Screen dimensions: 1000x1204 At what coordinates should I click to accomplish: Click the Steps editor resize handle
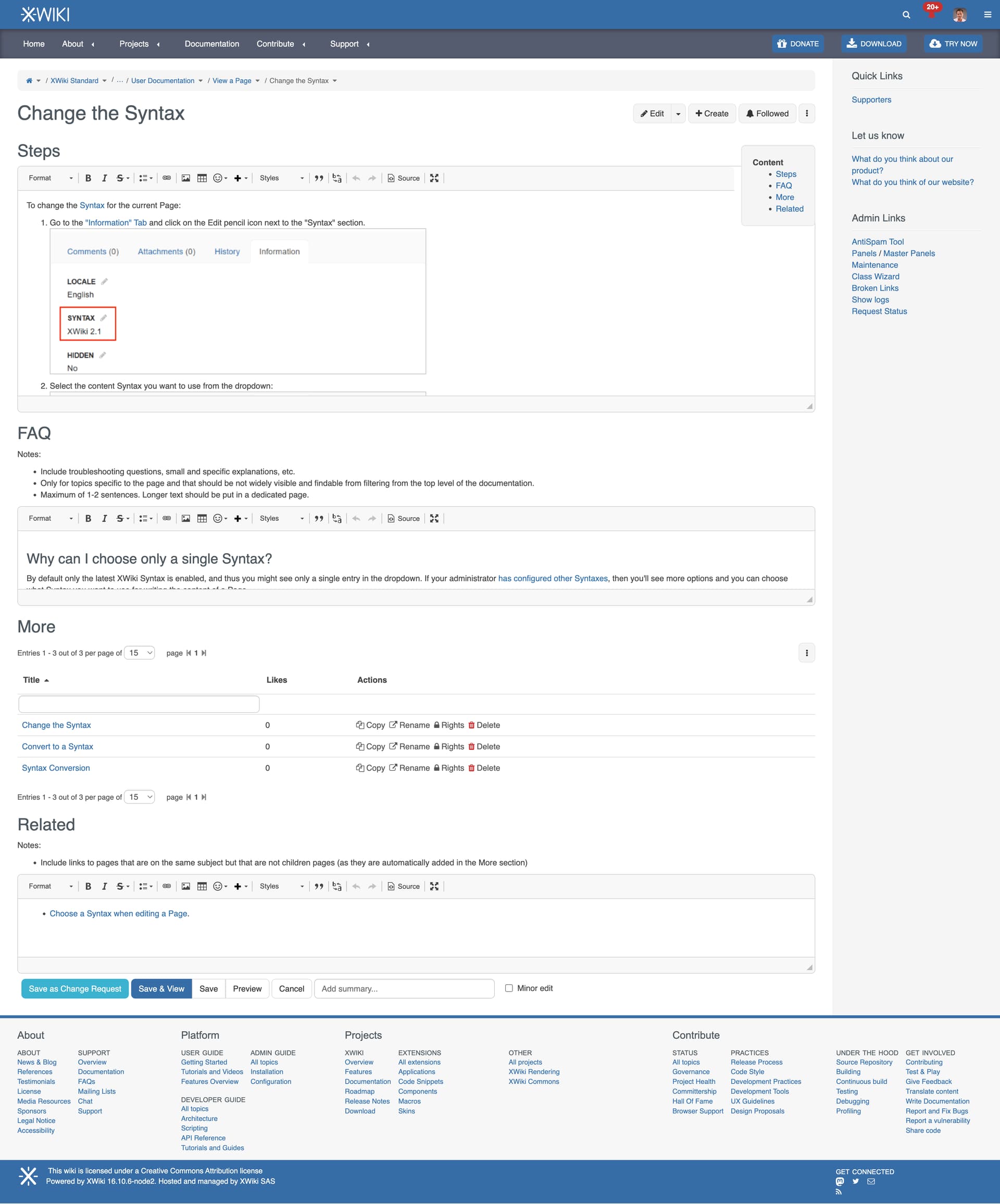[809, 406]
